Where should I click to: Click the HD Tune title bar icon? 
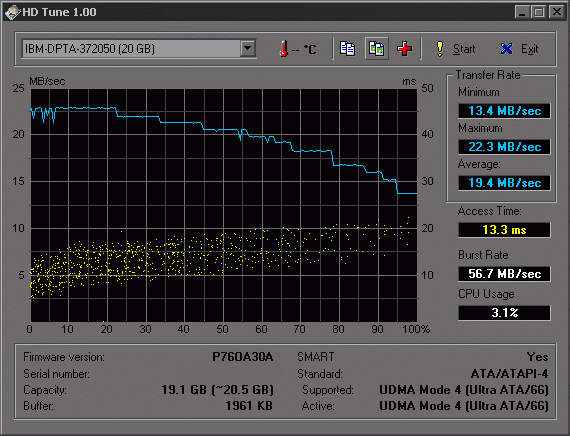(x=12, y=12)
